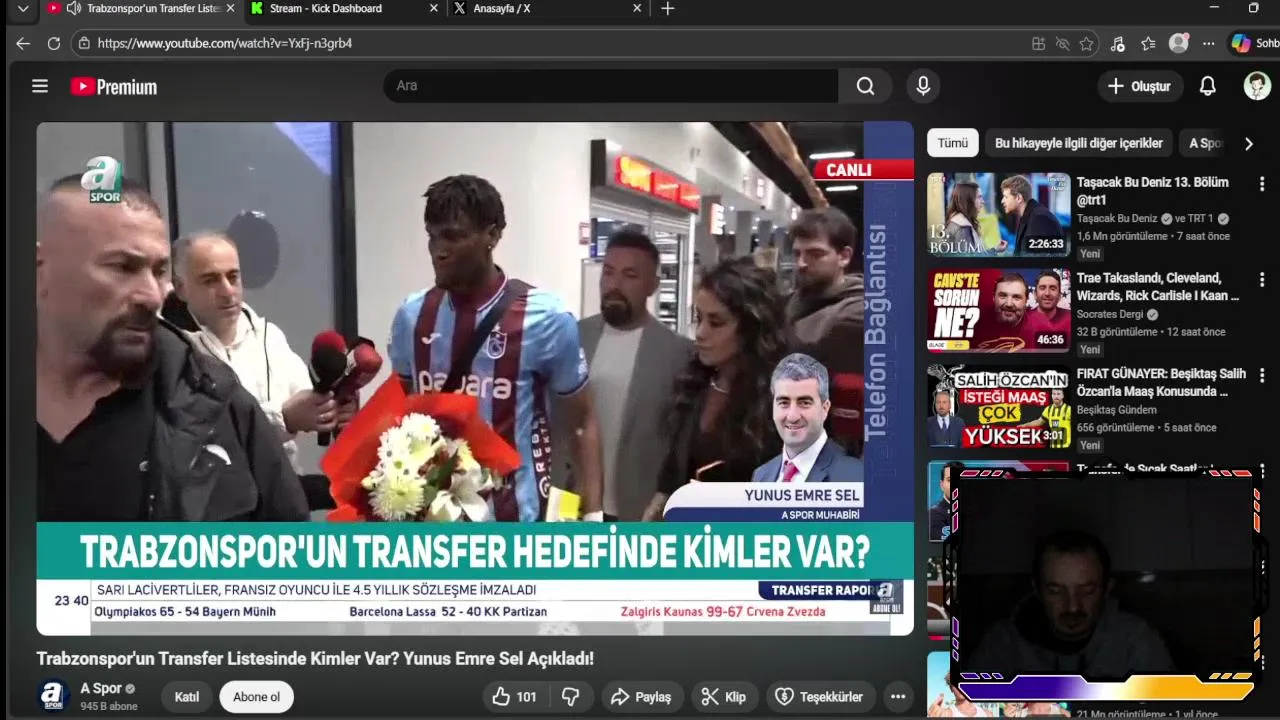
Task: Click the search magnifier button
Action: (x=865, y=86)
